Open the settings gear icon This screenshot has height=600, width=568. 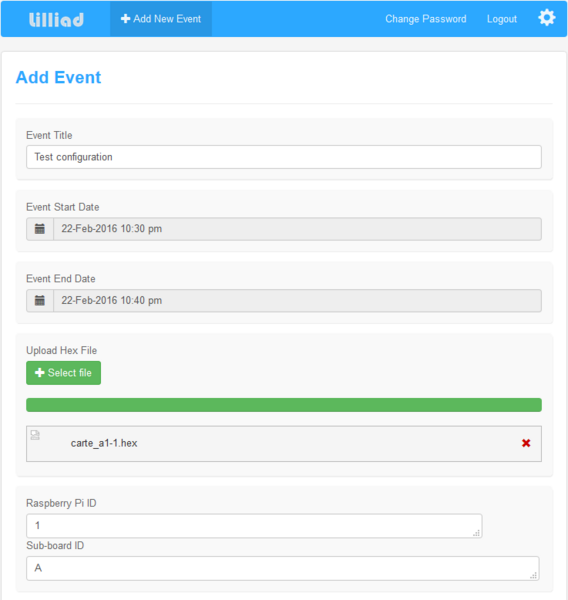547,18
